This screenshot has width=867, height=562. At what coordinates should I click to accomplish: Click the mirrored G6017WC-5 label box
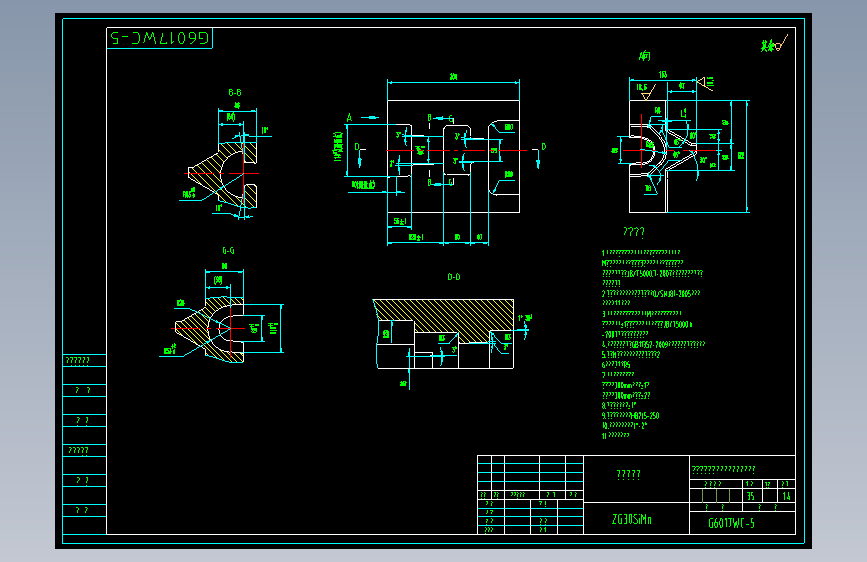pos(159,38)
